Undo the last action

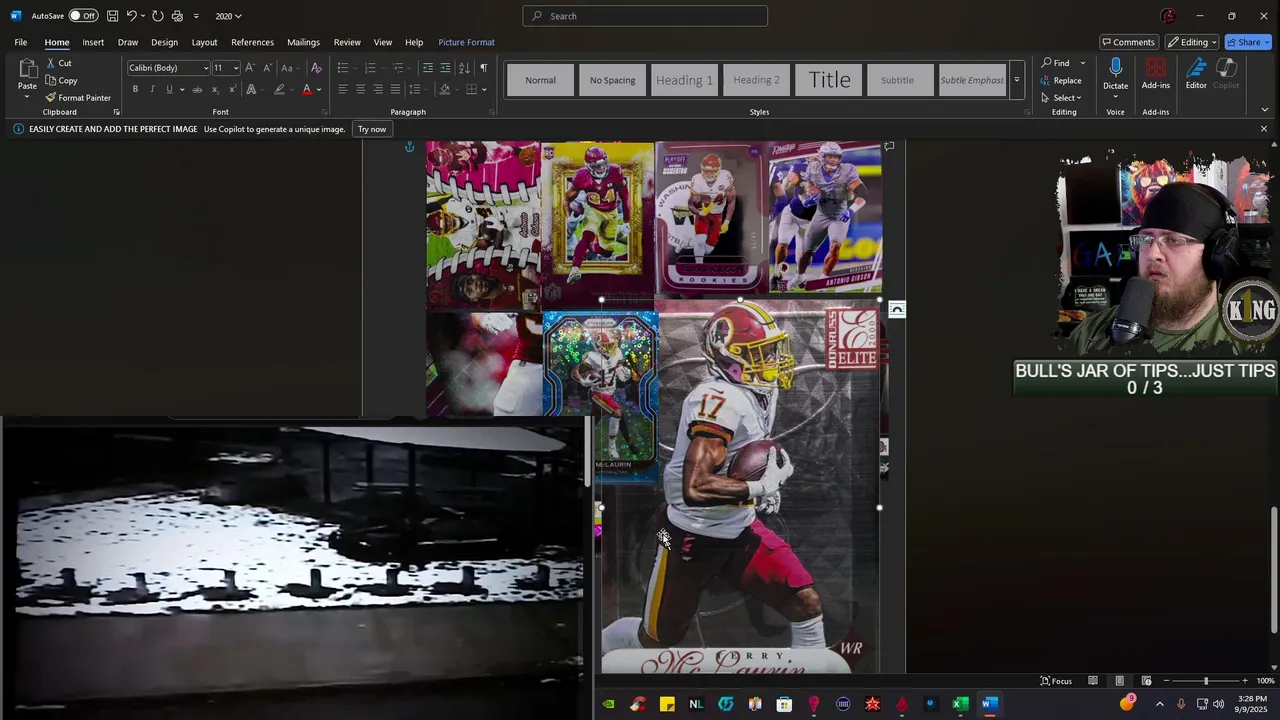[x=131, y=16]
